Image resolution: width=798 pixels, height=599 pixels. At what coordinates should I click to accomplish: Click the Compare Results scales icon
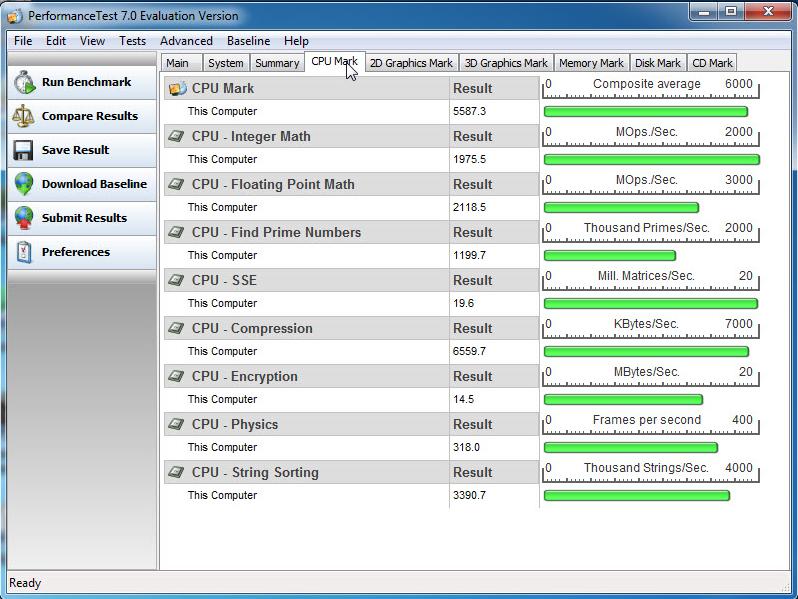[x=24, y=117]
